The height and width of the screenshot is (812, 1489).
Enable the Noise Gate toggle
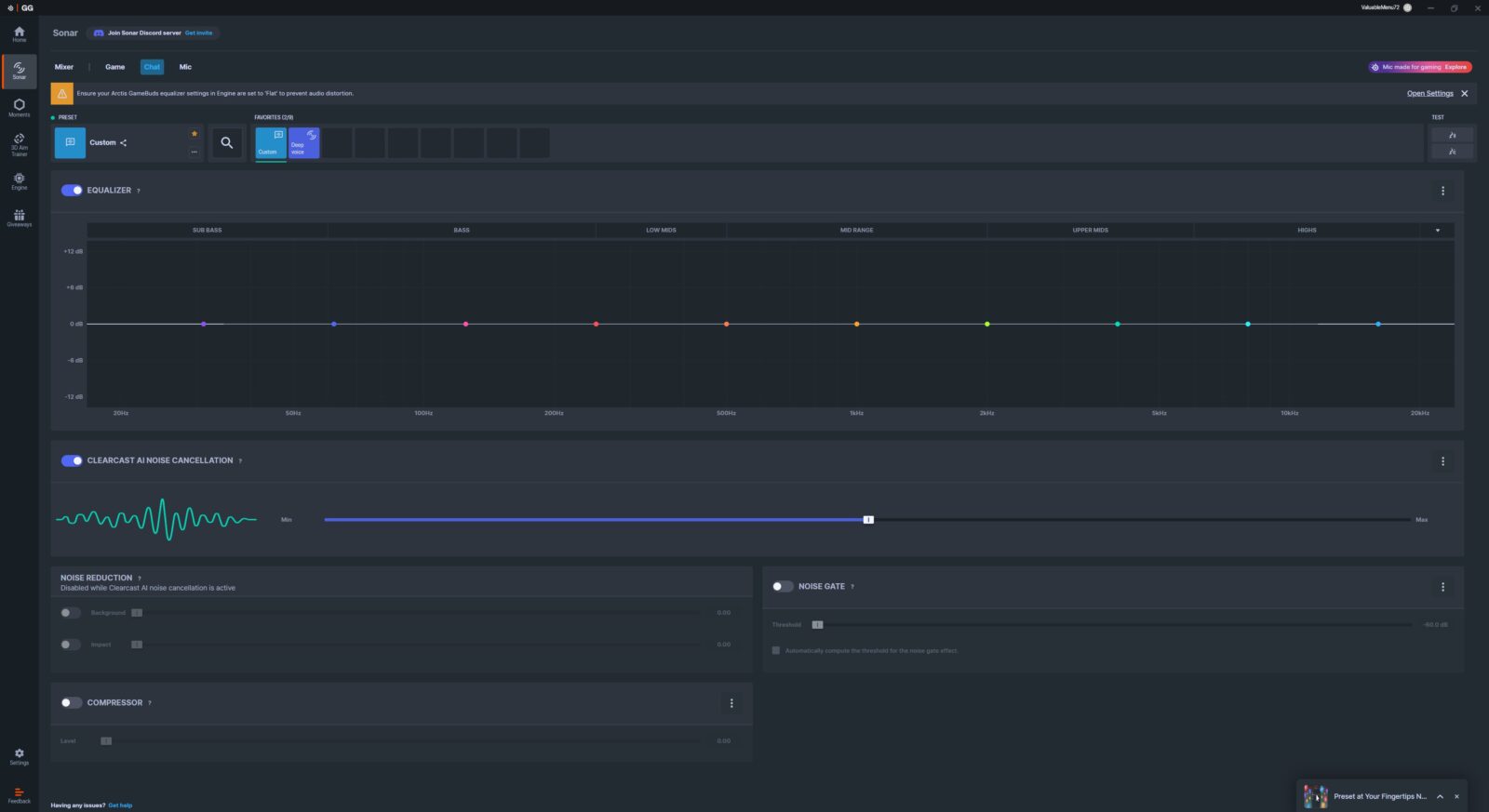[783, 587]
